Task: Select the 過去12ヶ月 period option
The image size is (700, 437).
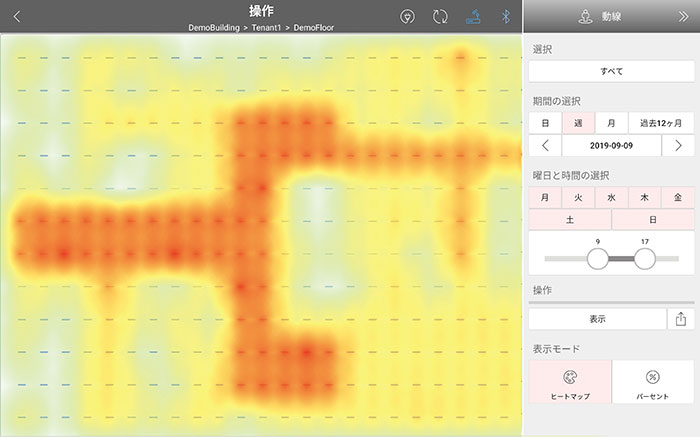Action: 661,123
